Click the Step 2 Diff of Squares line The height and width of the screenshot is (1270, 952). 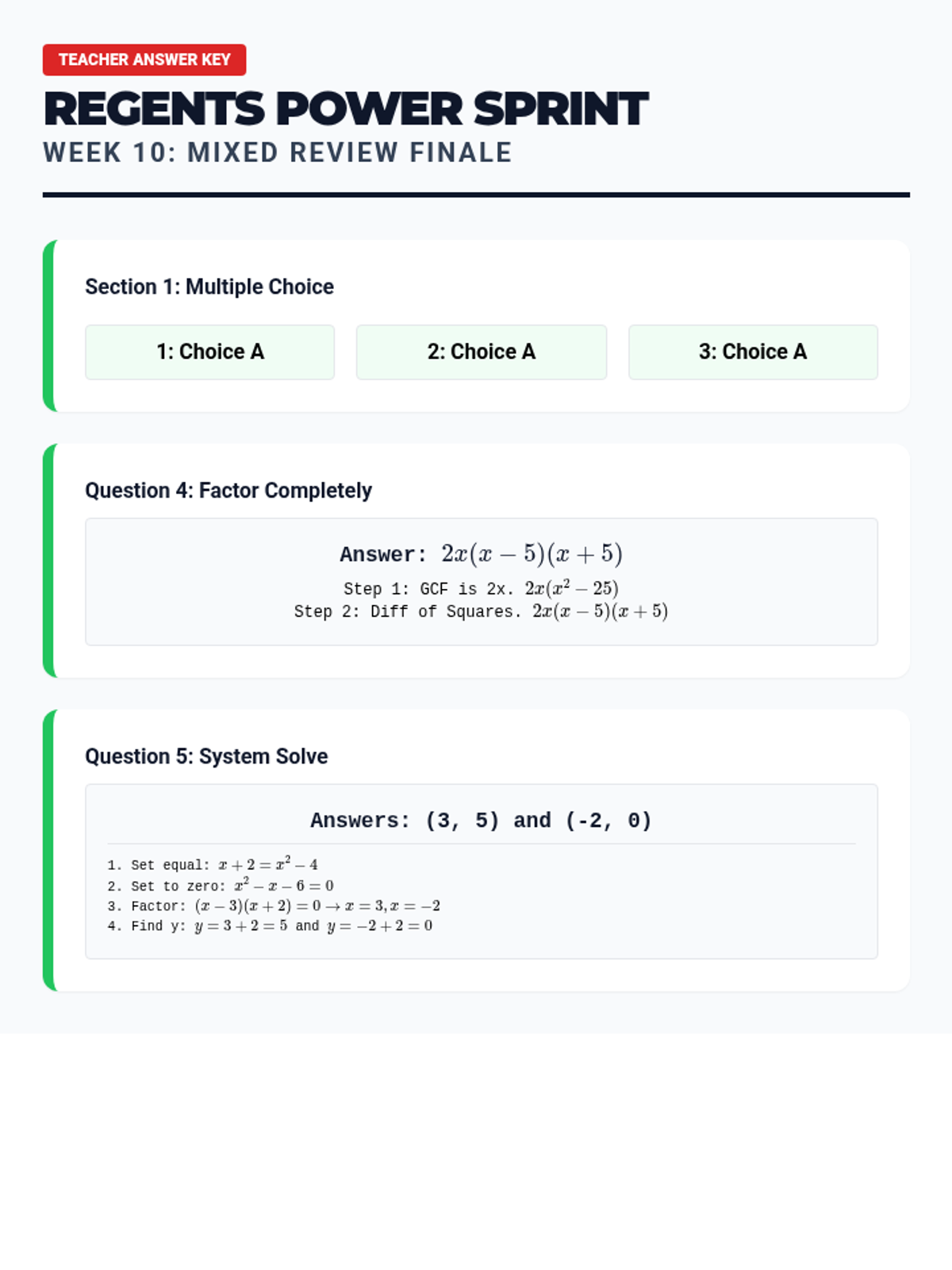pyautogui.click(x=481, y=611)
